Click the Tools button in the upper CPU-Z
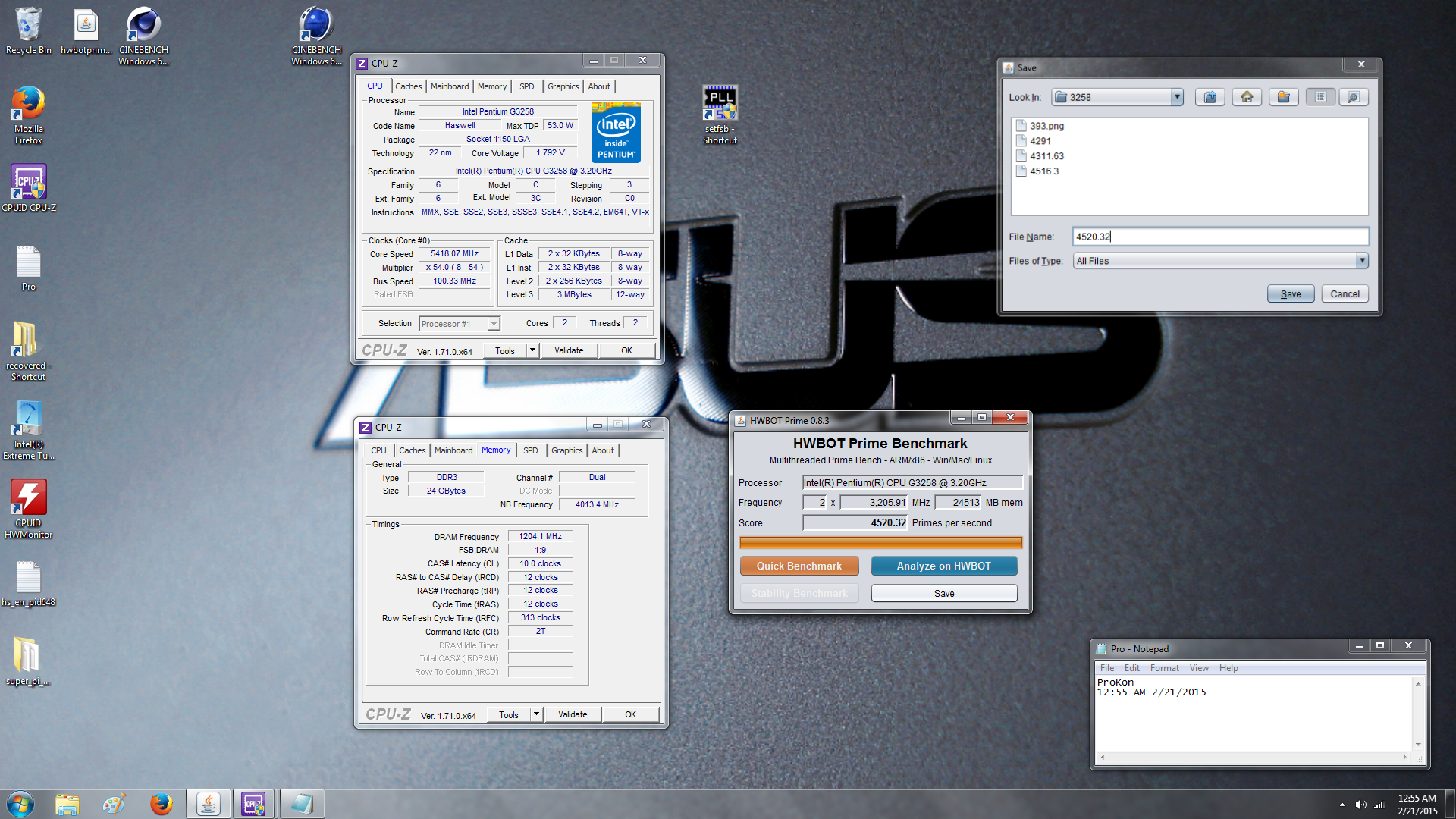 click(x=504, y=350)
